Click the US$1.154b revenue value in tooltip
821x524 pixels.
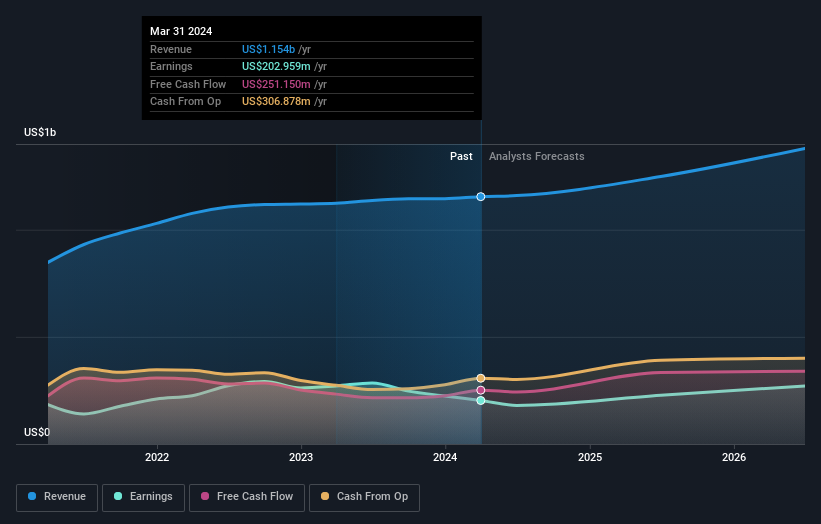(x=268, y=49)
